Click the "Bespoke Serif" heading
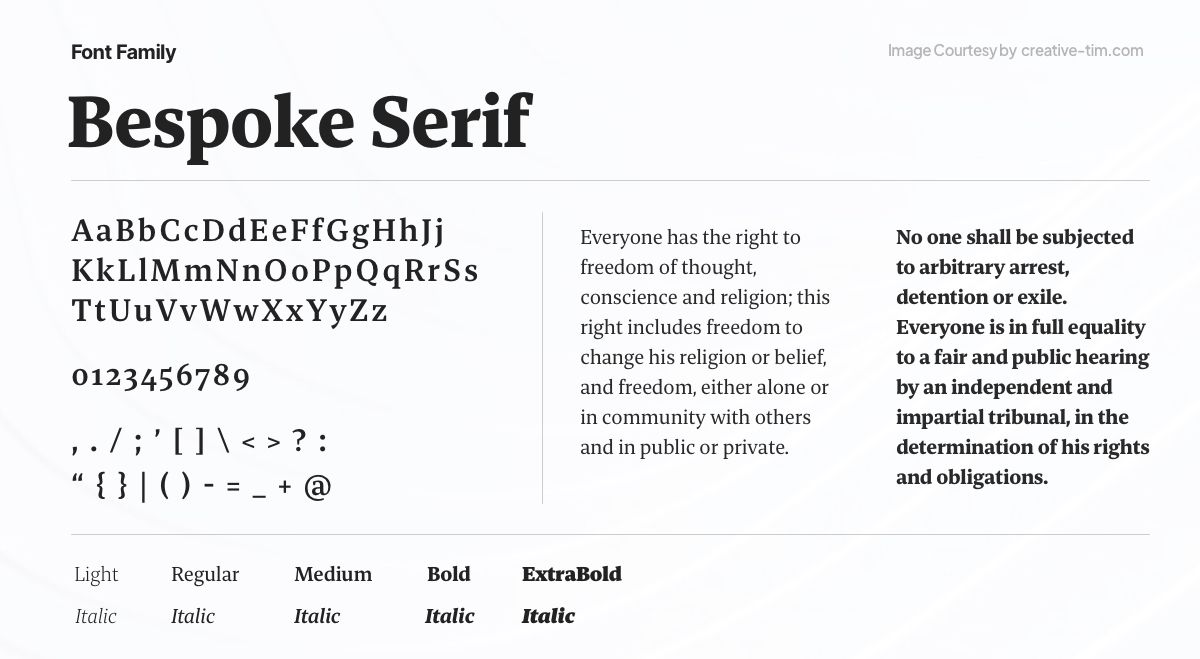This screenshot has width=1200, height=659. tap(299, 122)
